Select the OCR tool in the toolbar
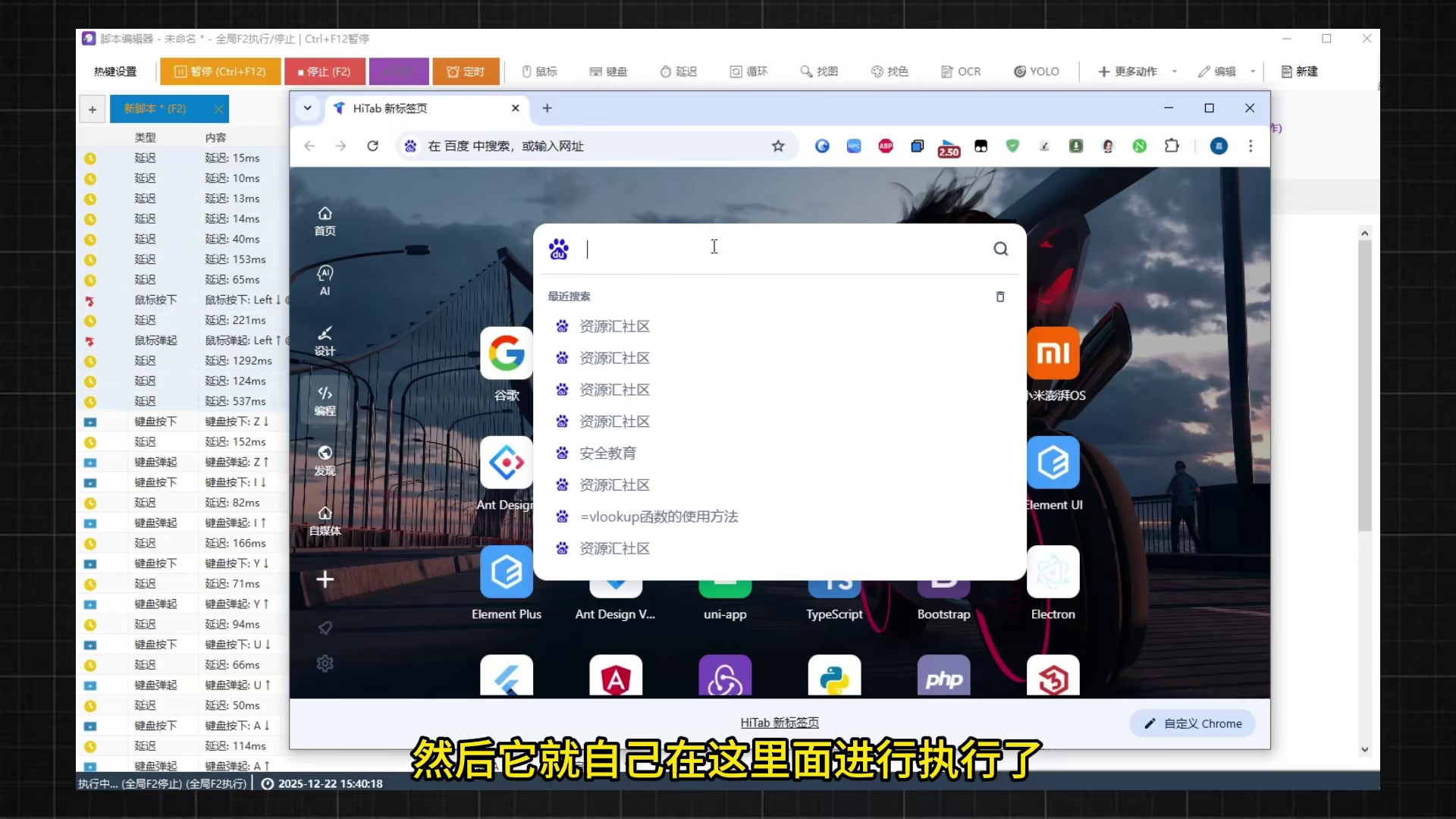 (960, 71)
